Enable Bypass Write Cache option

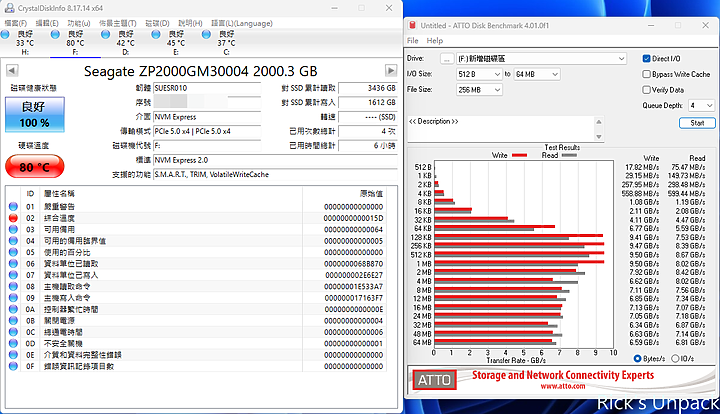coord(647,74)
